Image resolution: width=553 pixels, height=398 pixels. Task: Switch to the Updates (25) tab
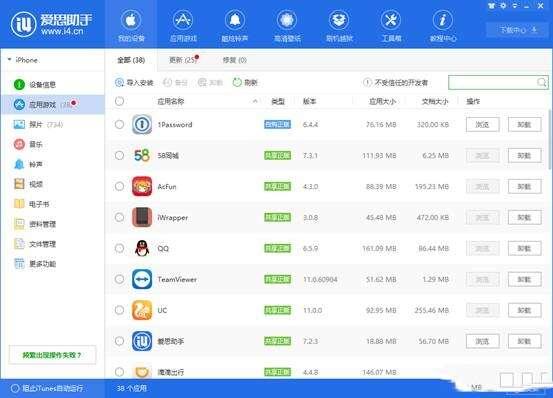pyautogui.click(x=183, y=60)
